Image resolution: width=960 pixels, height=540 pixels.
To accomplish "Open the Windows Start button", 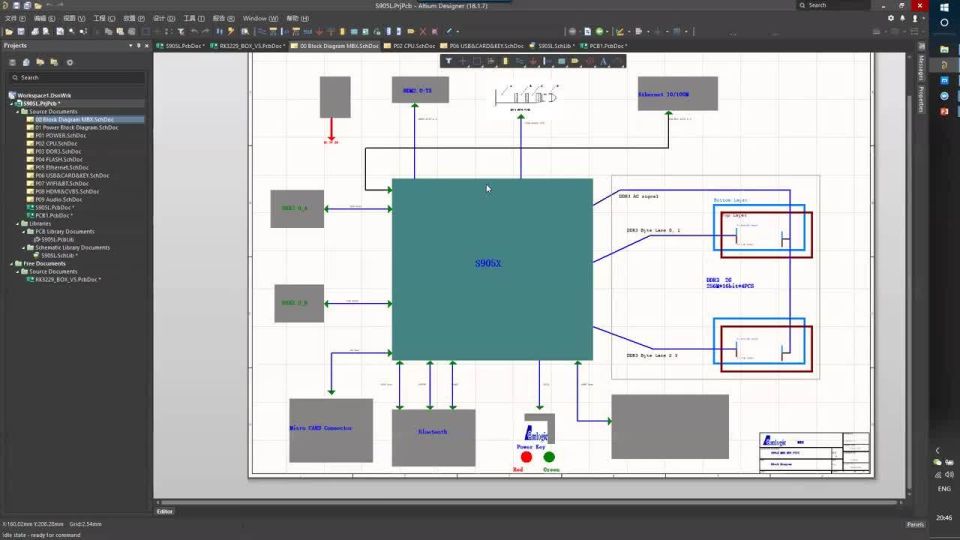I will pyautogui.click(x=944, y=7).
